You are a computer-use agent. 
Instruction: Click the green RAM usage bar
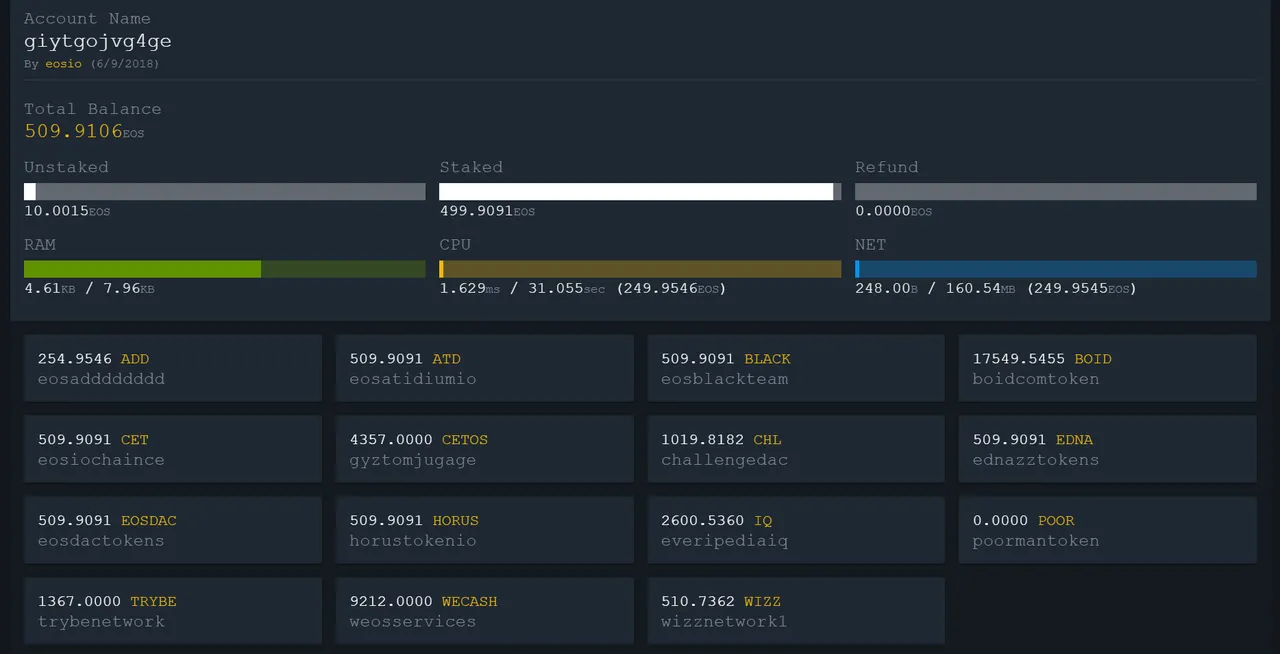[225, 269]
